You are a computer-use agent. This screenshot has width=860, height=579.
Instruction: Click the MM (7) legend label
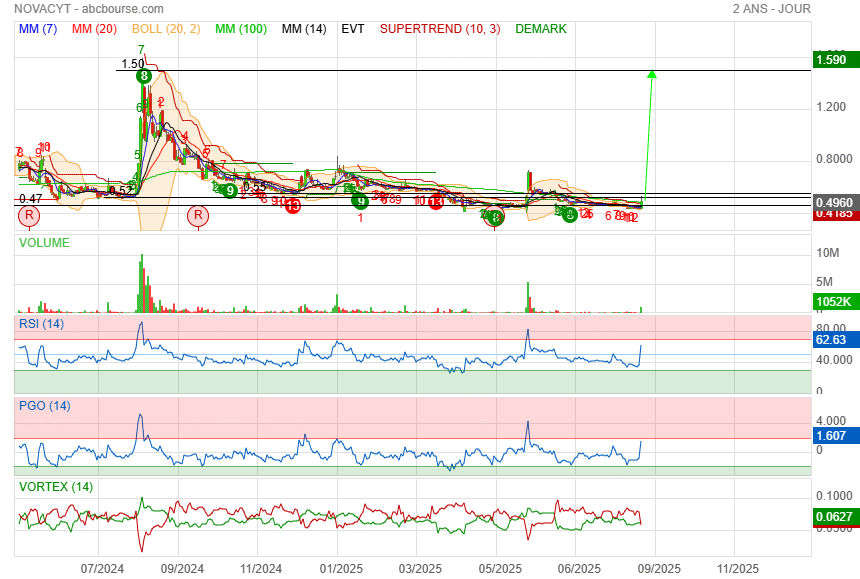[x=38, y=29]
